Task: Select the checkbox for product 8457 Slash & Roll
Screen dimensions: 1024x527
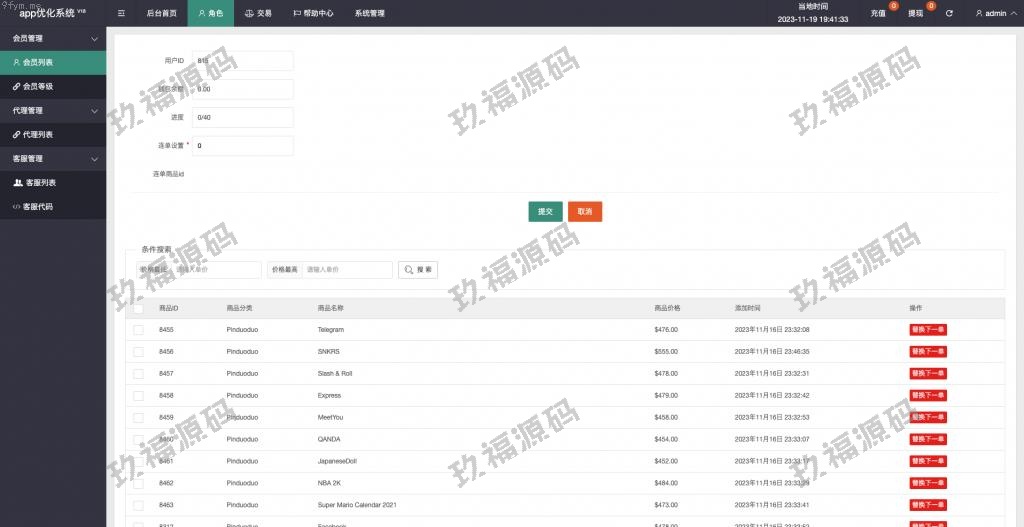Action: point(138,373)
